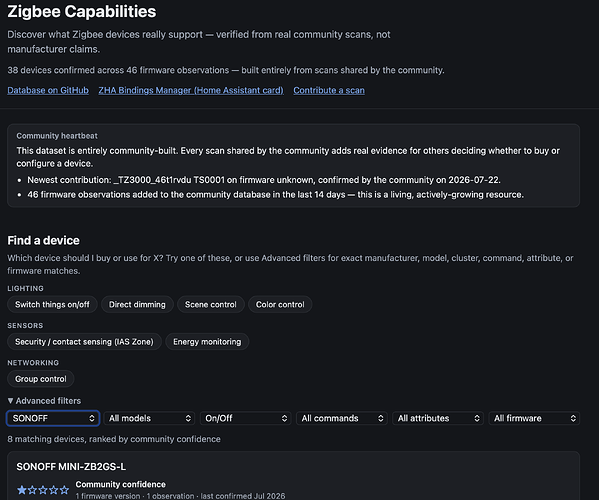Image resolution: width=599 pixels, height=500 pixels.
Task: Open the All commands dropdown
Action: click(x=342, y=418)
